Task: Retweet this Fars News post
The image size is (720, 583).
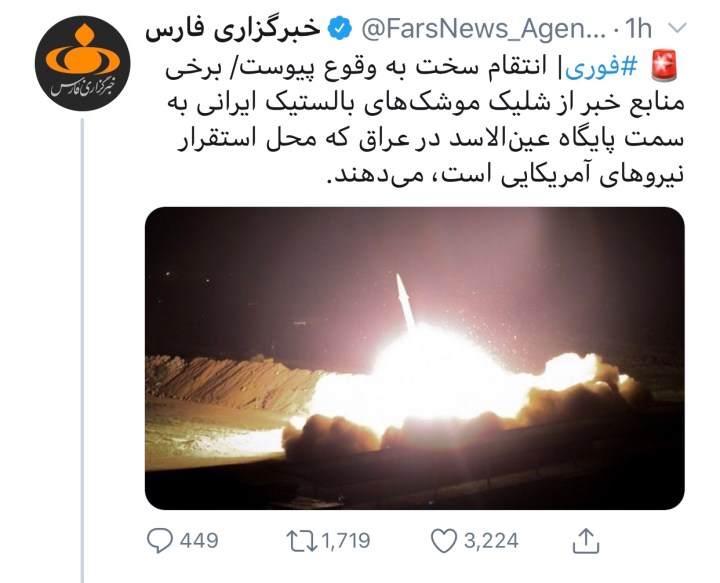Action: click(x=302, y=541)
